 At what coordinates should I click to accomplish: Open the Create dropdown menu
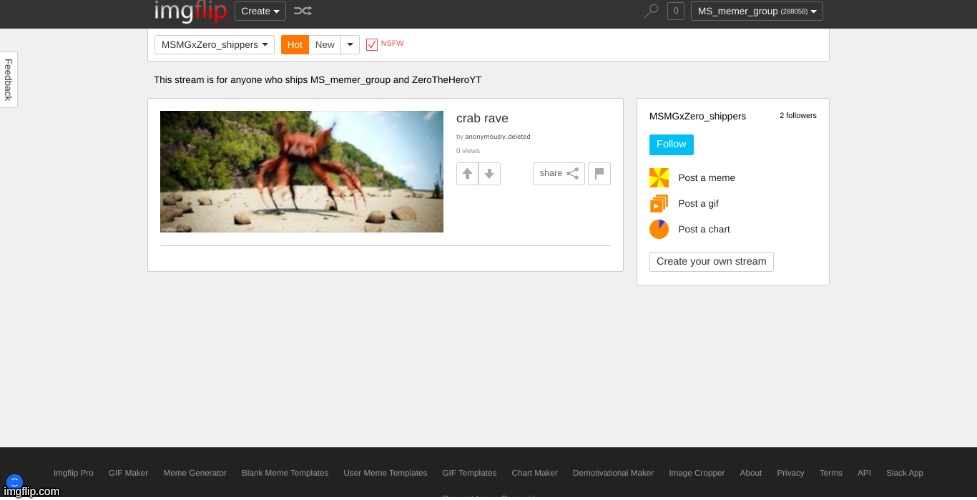pos(260,11)
